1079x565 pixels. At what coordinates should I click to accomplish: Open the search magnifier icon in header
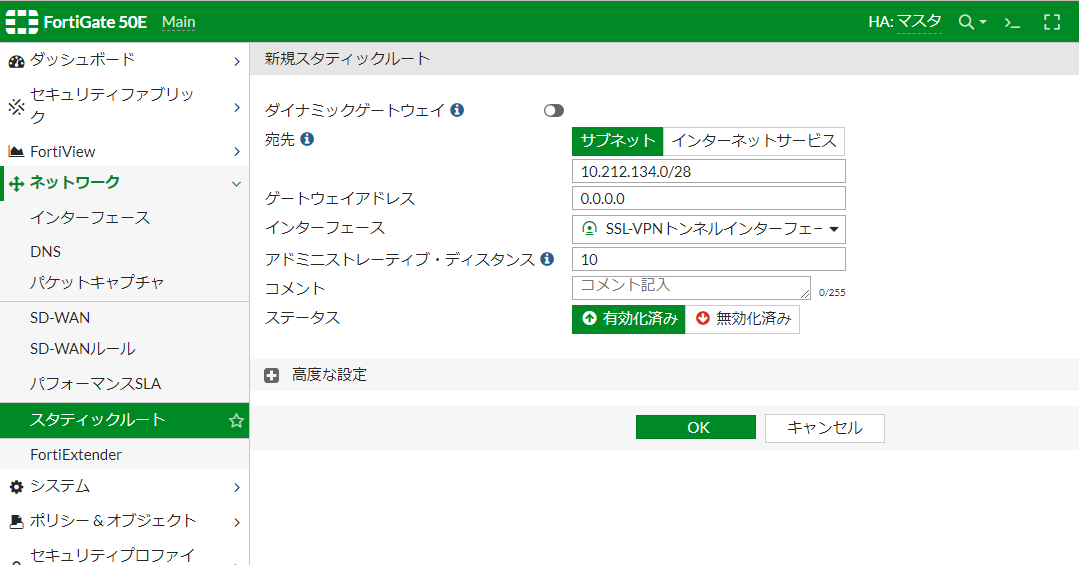966,22
